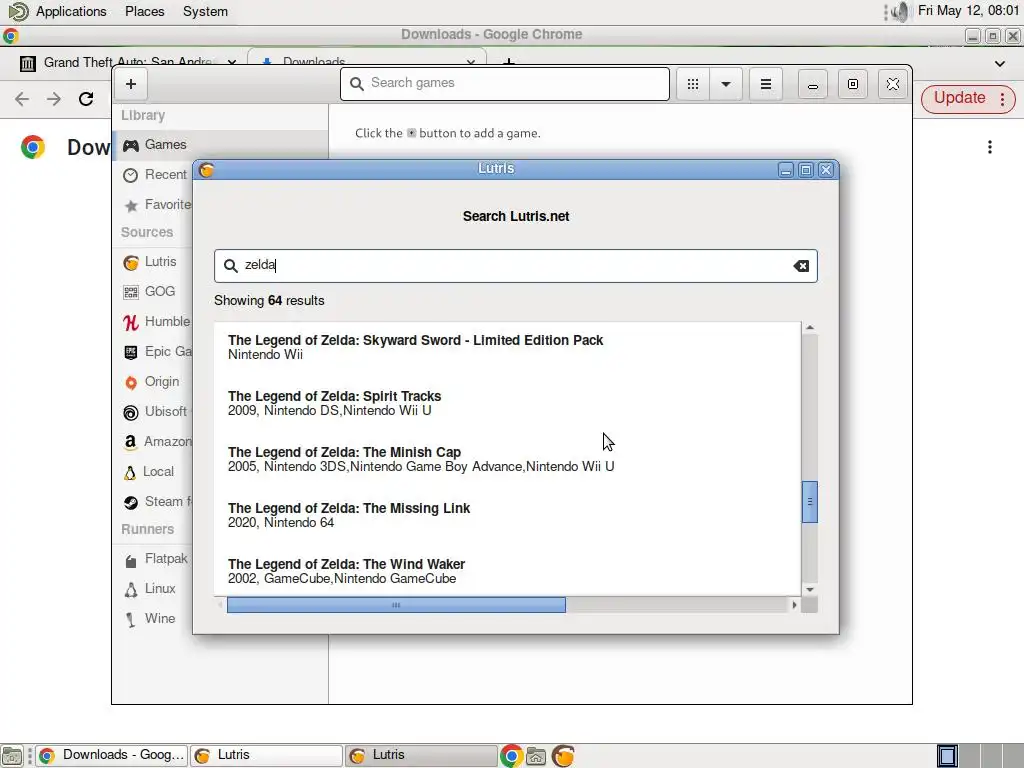1024x768 pixels.
Task: Click the Update button in Chrome
Action: (x=959, y=98)
